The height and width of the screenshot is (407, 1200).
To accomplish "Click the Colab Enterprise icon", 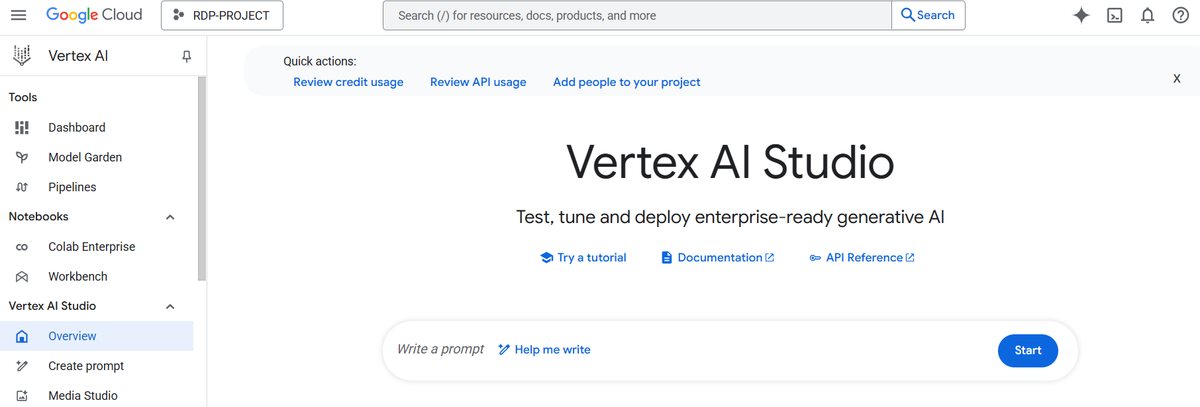I will 22,247.
